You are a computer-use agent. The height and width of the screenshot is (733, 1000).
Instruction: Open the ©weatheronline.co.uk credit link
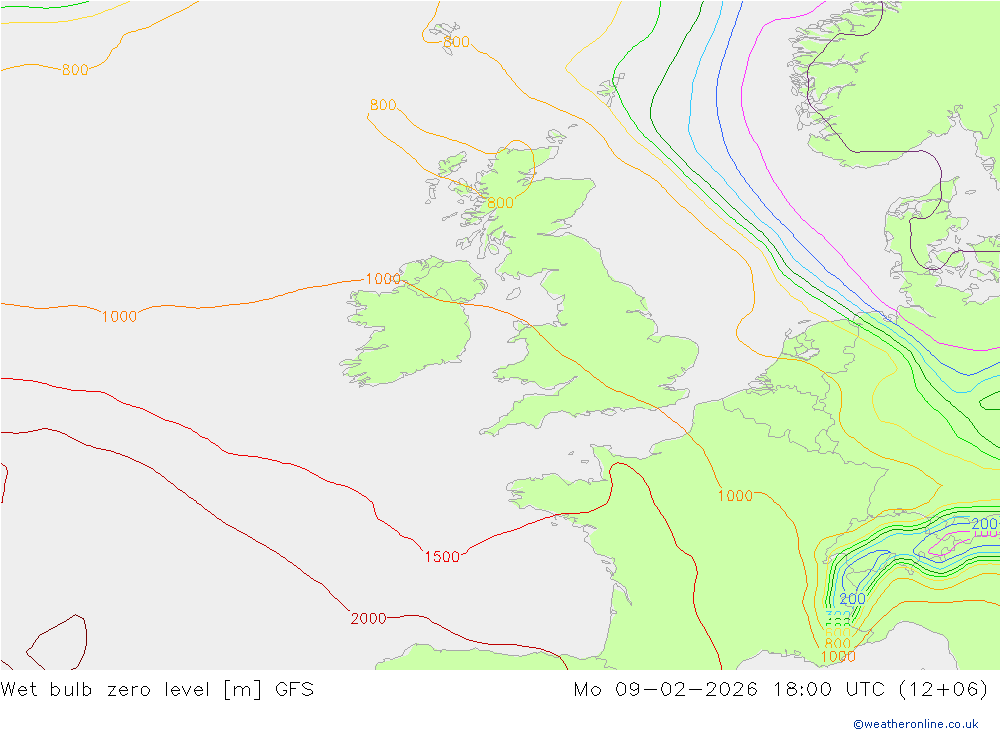coord(916,724)
